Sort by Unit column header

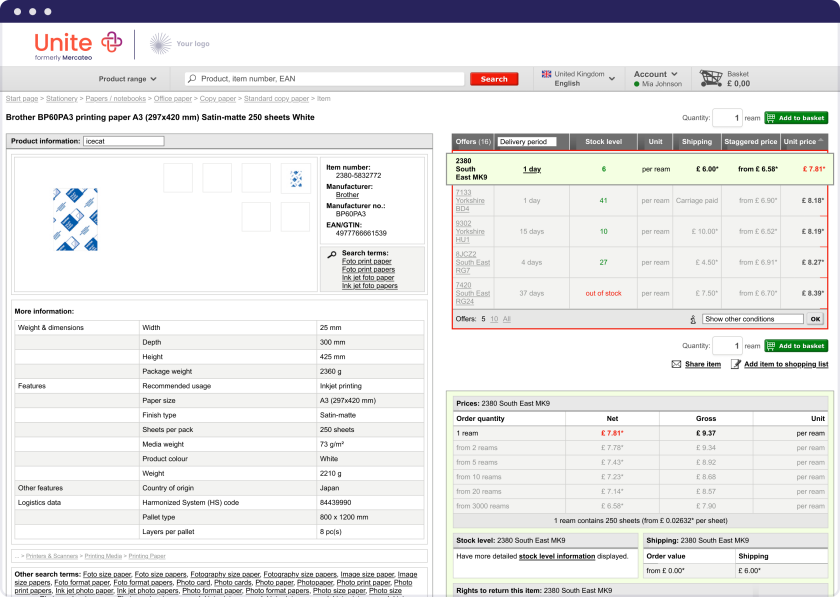[x=655, y=141]
